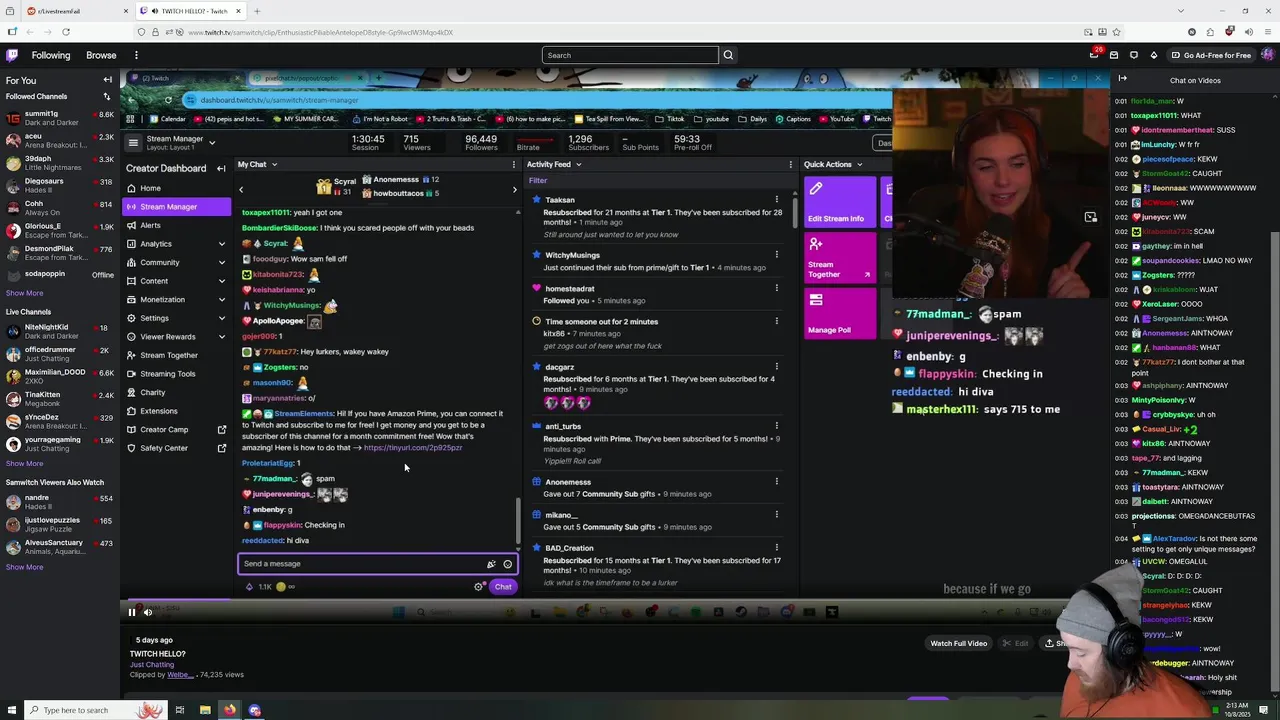1280x720 pixels.
Task: Reload the browser page
Action: 66,32
